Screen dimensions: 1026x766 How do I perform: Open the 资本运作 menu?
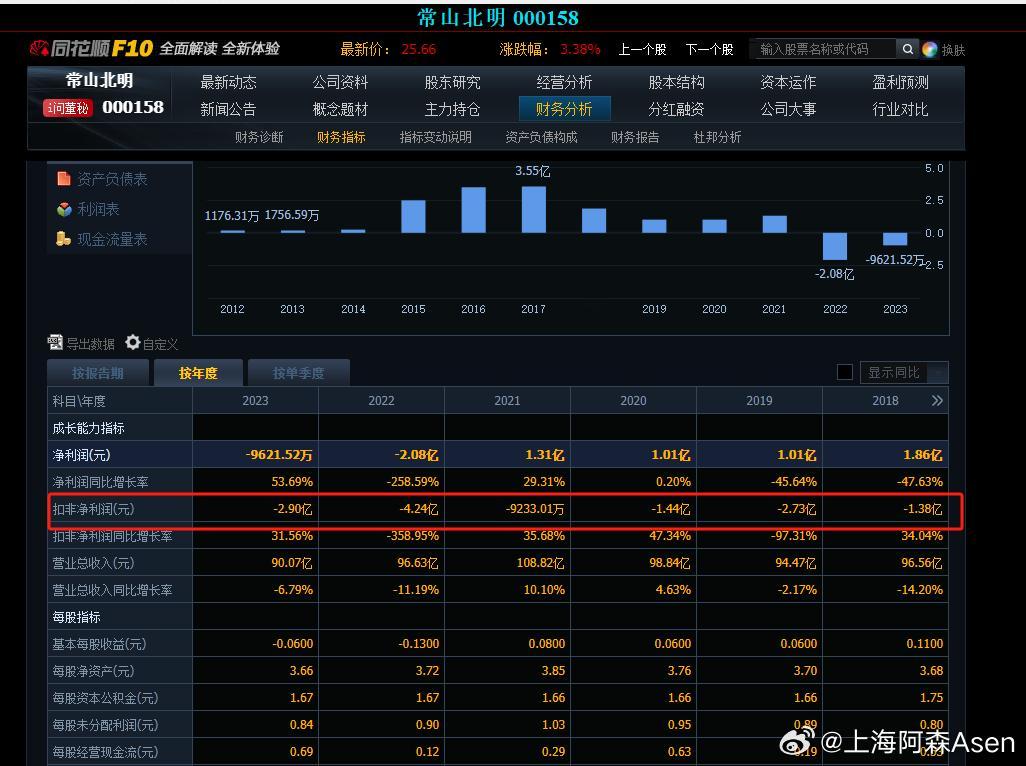788,82
